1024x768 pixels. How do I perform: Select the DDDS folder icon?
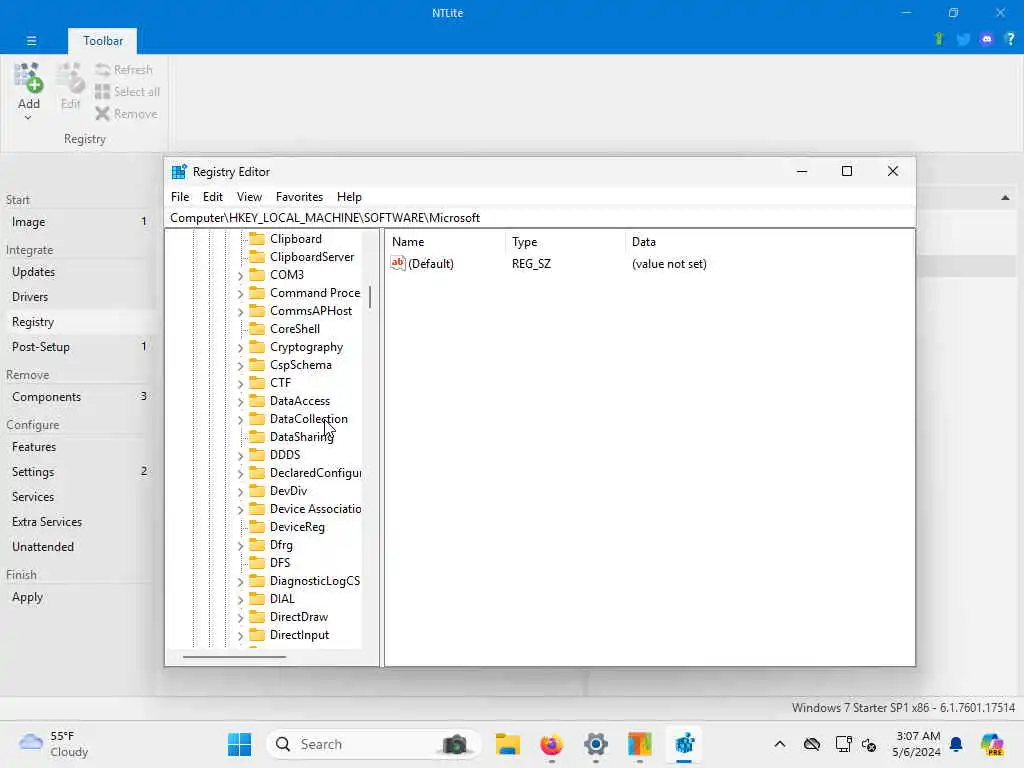click(257, 455)
